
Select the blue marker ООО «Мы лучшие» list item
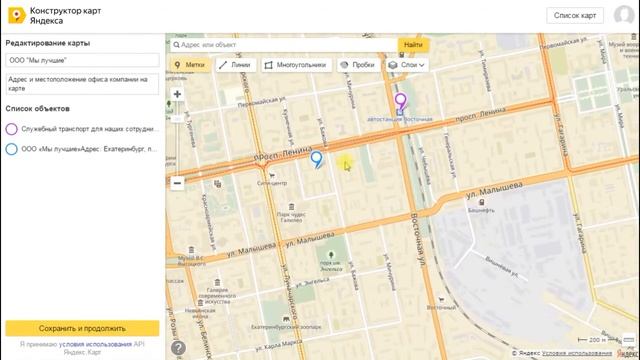[82, 149]
